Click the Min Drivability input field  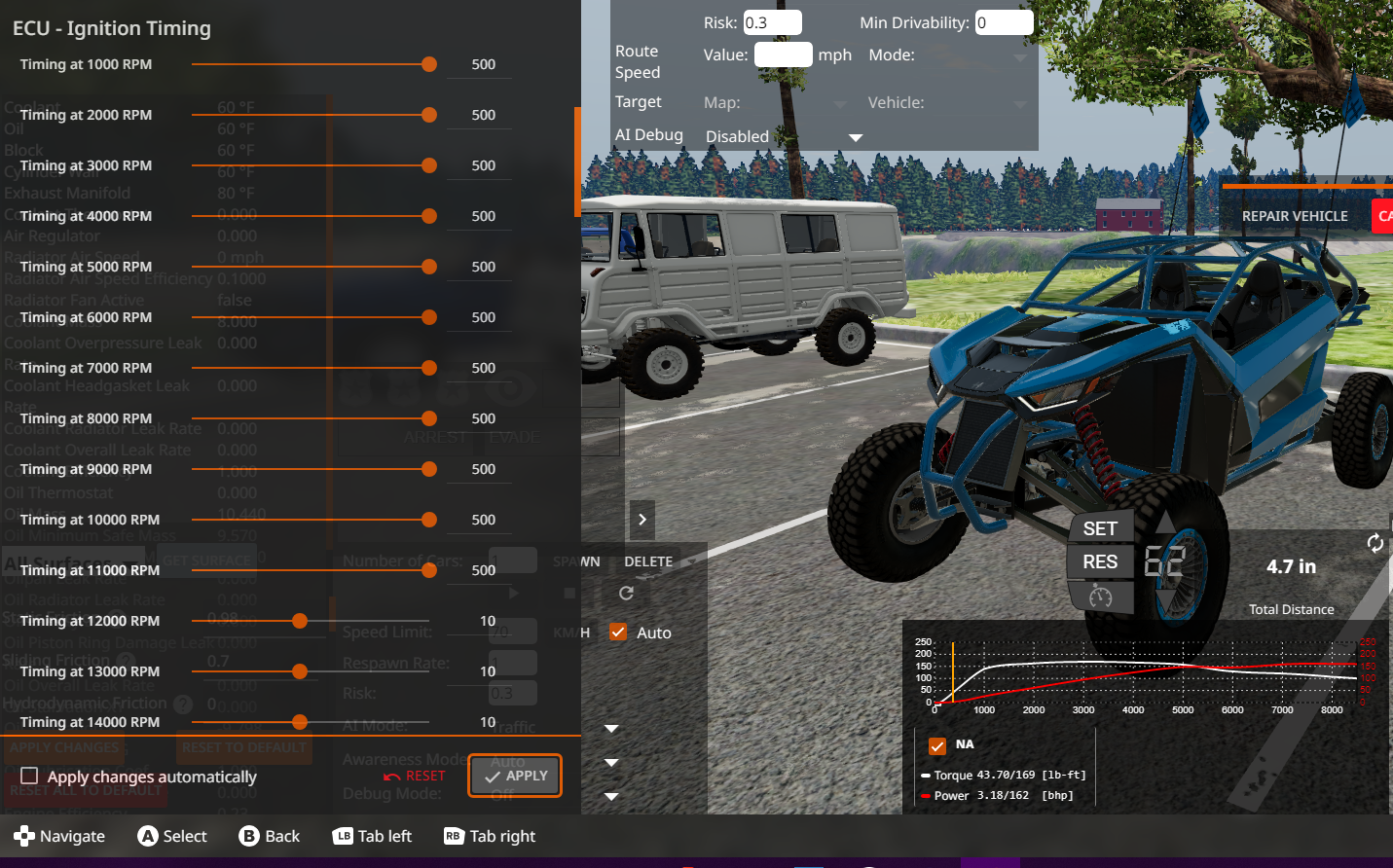pyautogui.click(x=1004, y=22)
